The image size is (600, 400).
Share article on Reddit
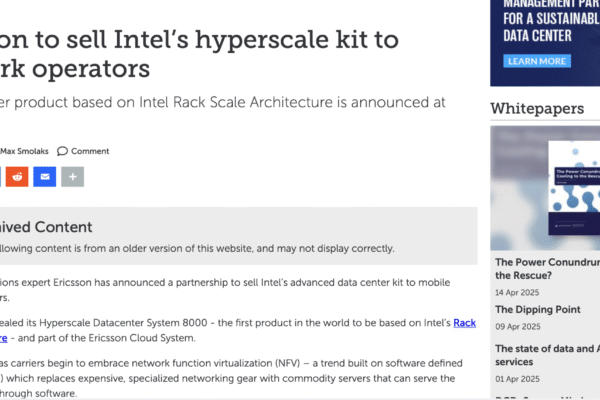click(17, 176)
